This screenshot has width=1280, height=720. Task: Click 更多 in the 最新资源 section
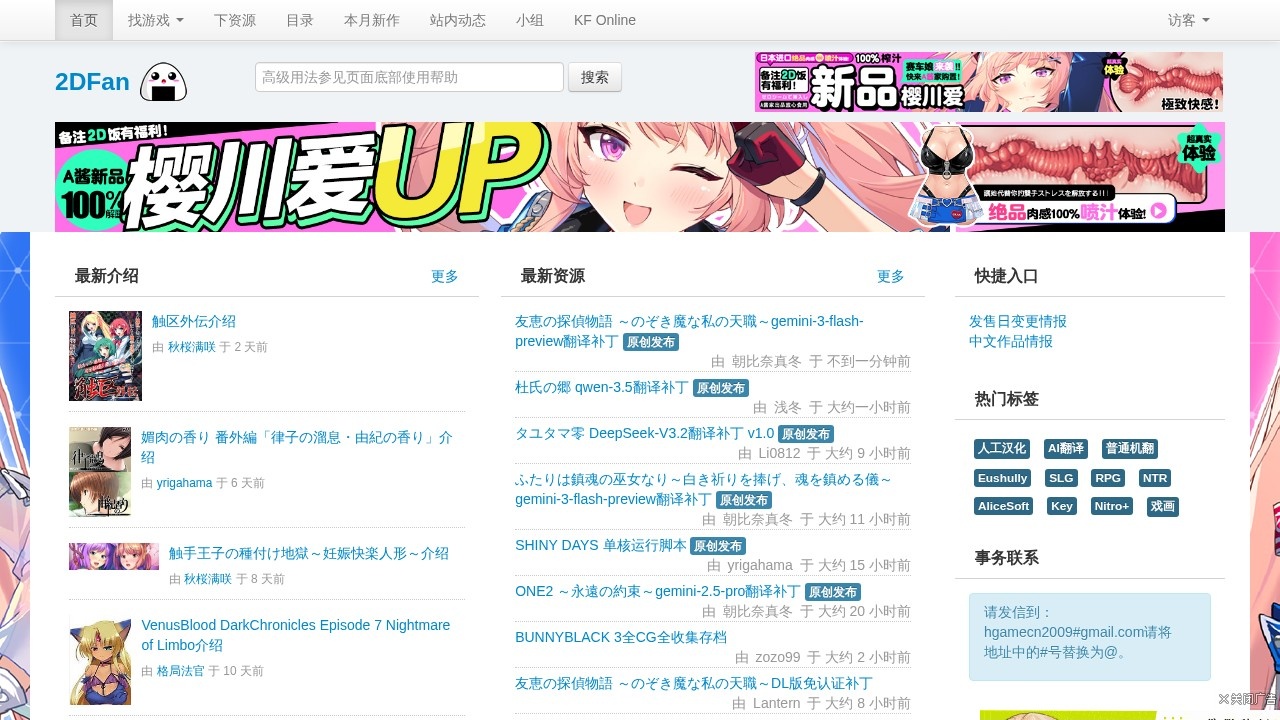(890, 277)
